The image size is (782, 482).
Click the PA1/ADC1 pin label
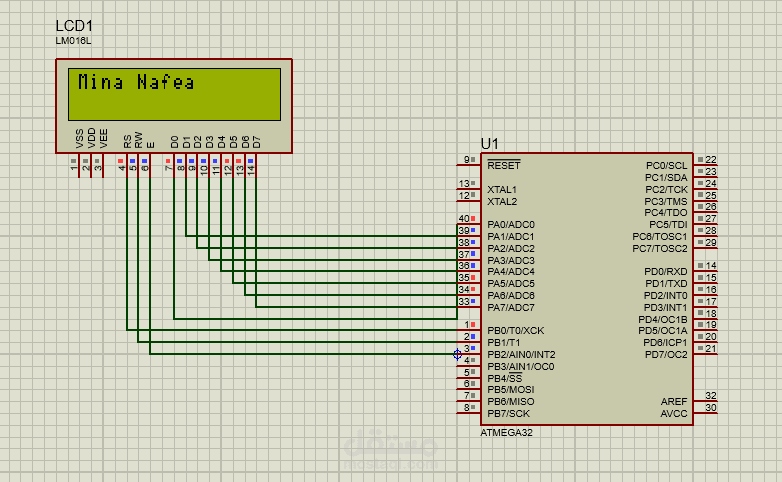(511, 237)
